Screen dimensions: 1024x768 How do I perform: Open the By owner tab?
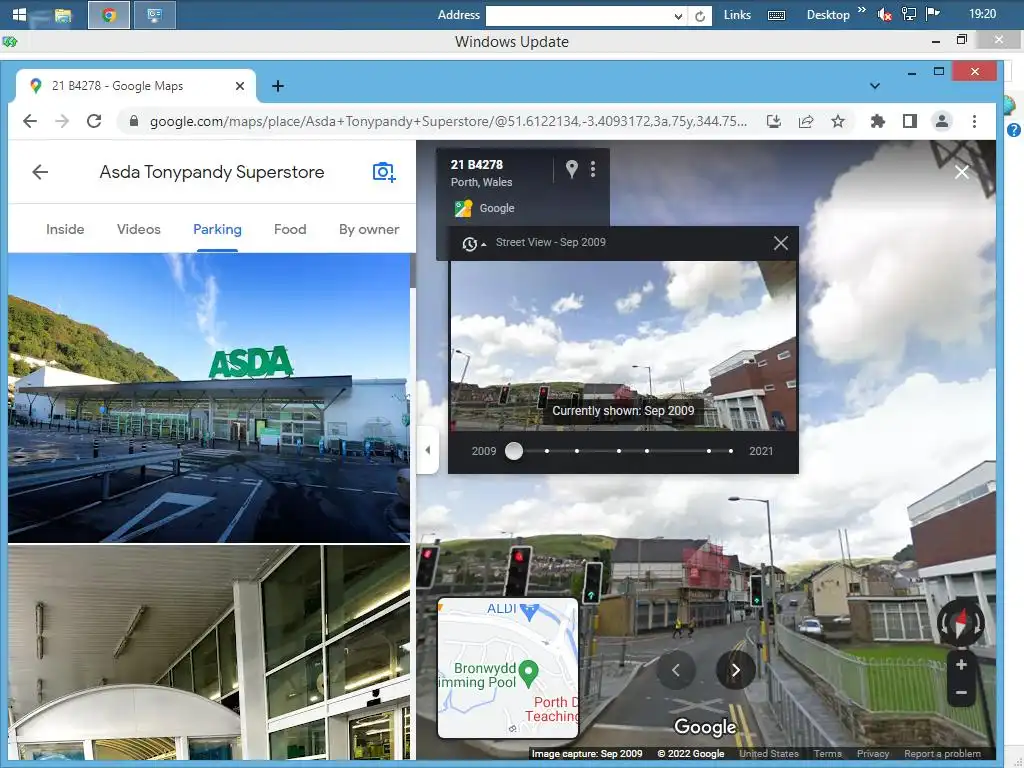(369, 229)
